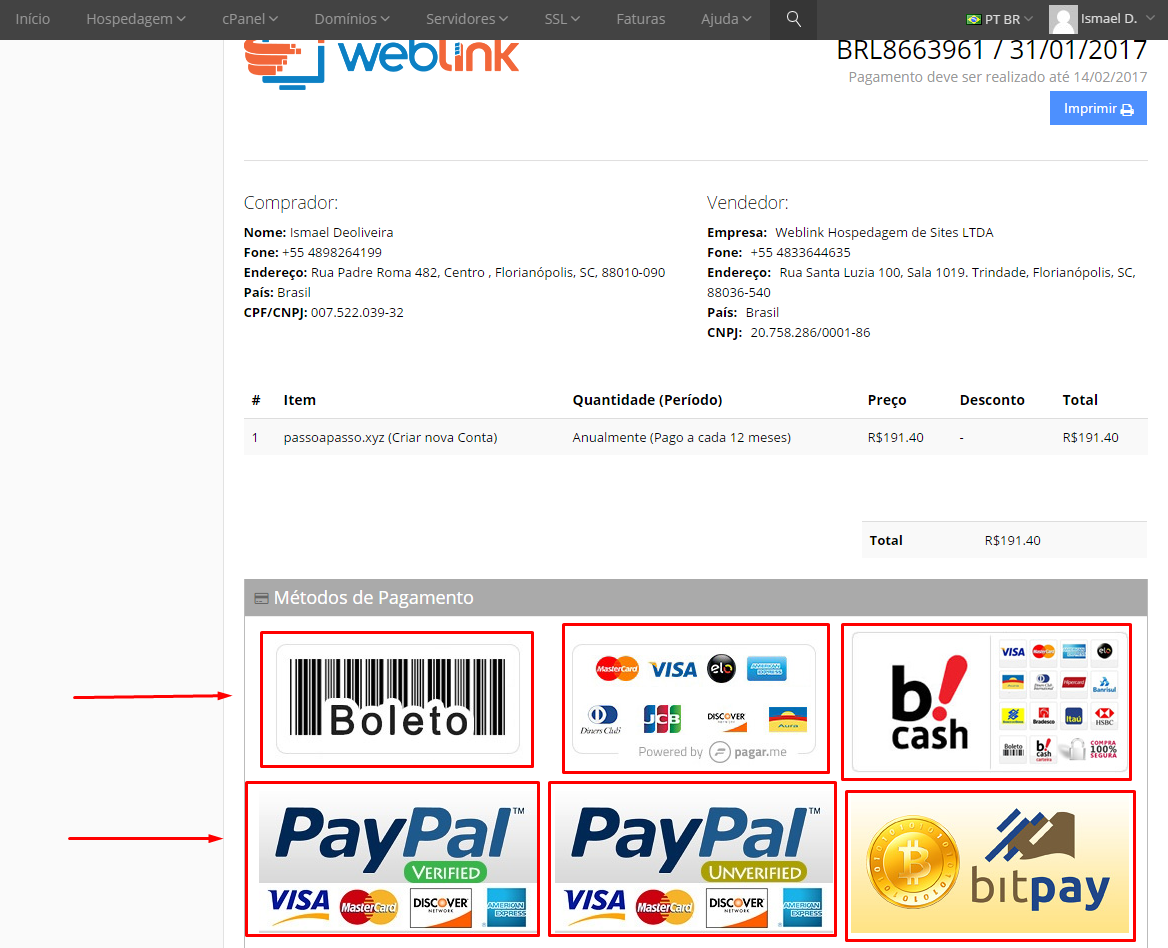Screen dimensions: 1168x948
Task: Click the Weblink logo
Action: pyautogui.click(x=381, y=64)
